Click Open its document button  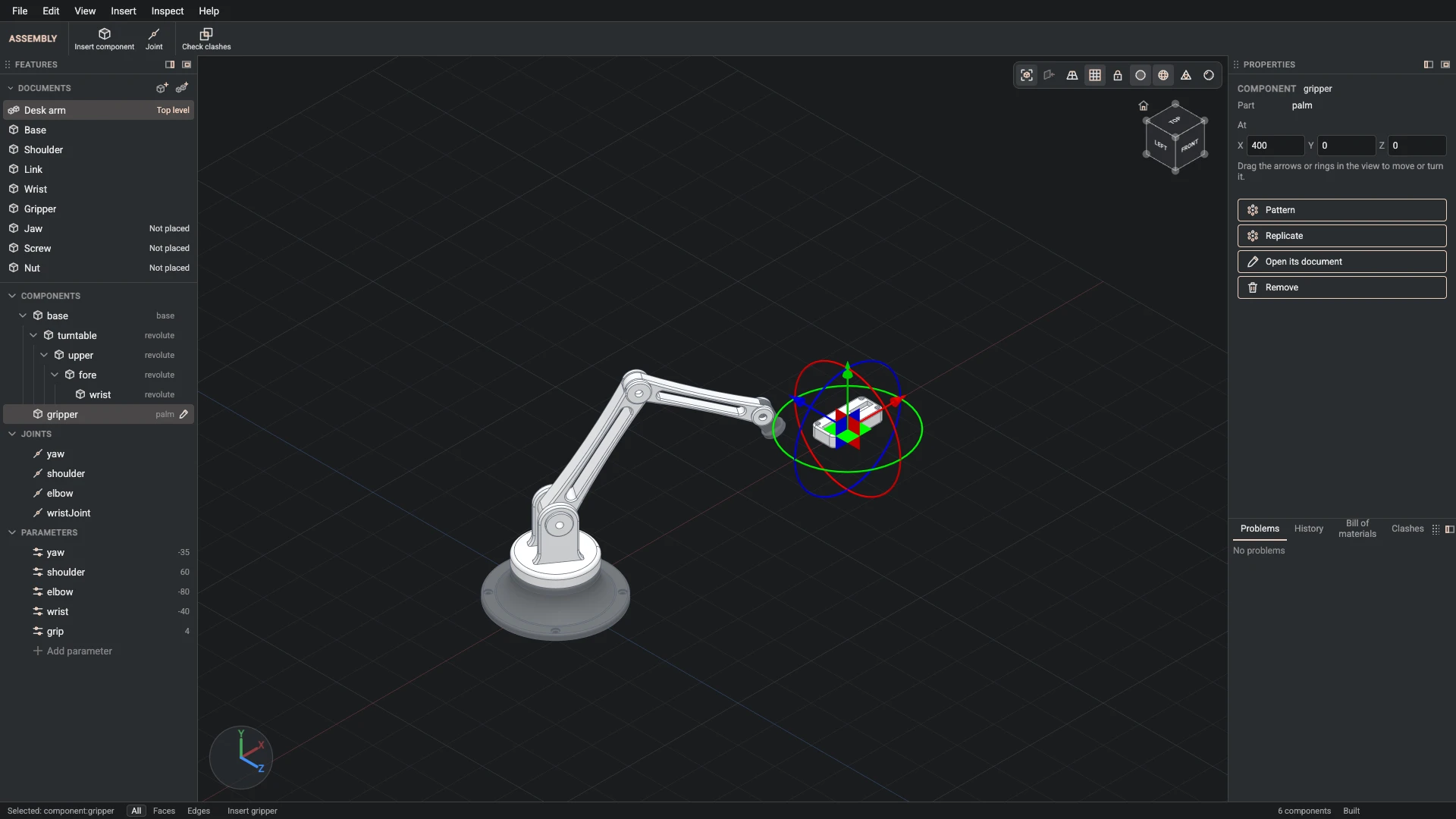tap(1341, 262)
